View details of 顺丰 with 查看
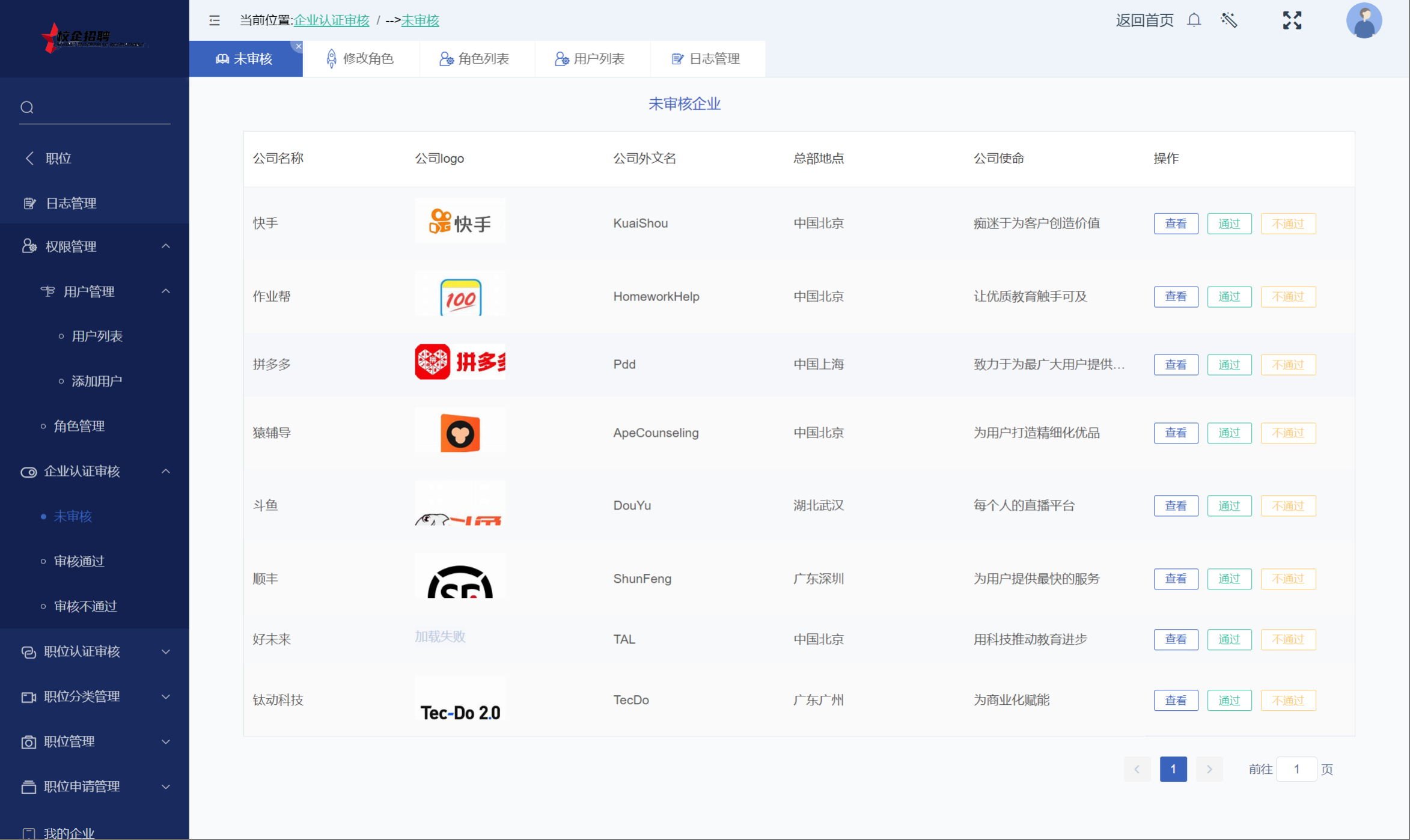 [1175, 579]
